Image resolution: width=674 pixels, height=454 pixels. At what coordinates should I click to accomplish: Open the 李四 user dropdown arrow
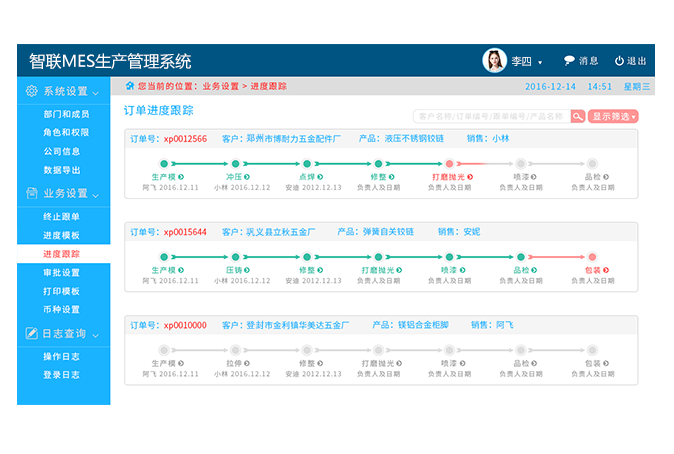click(540, 63)
